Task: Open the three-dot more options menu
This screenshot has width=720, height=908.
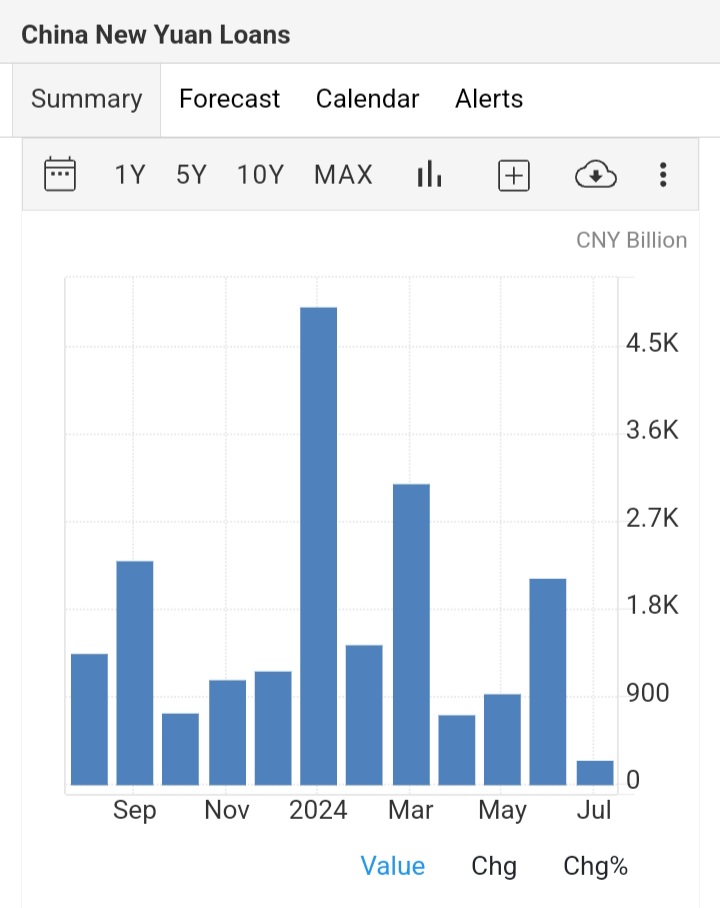Action: click(662, 175)
